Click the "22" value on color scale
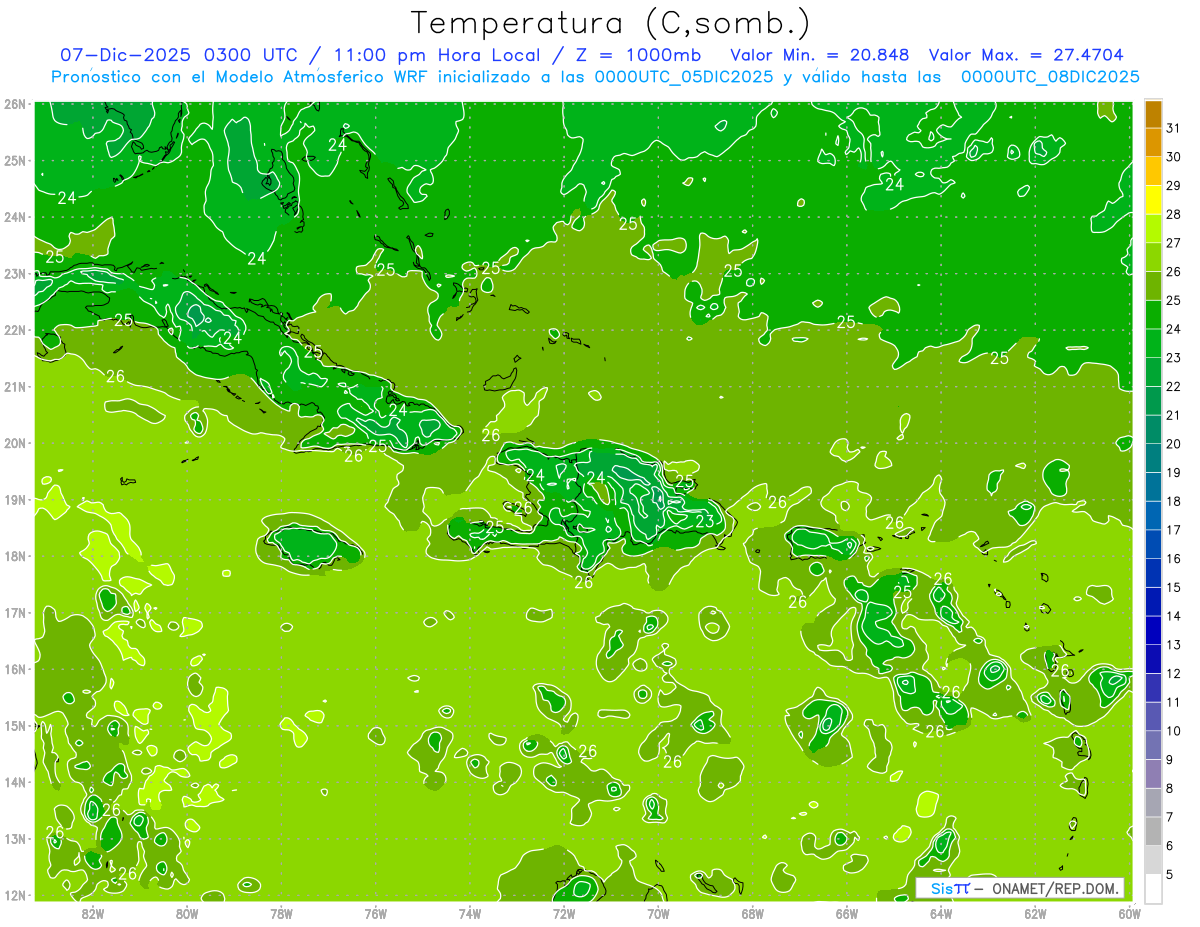Viewport: 1200px width, 927px height. (x=1173, y=386)
